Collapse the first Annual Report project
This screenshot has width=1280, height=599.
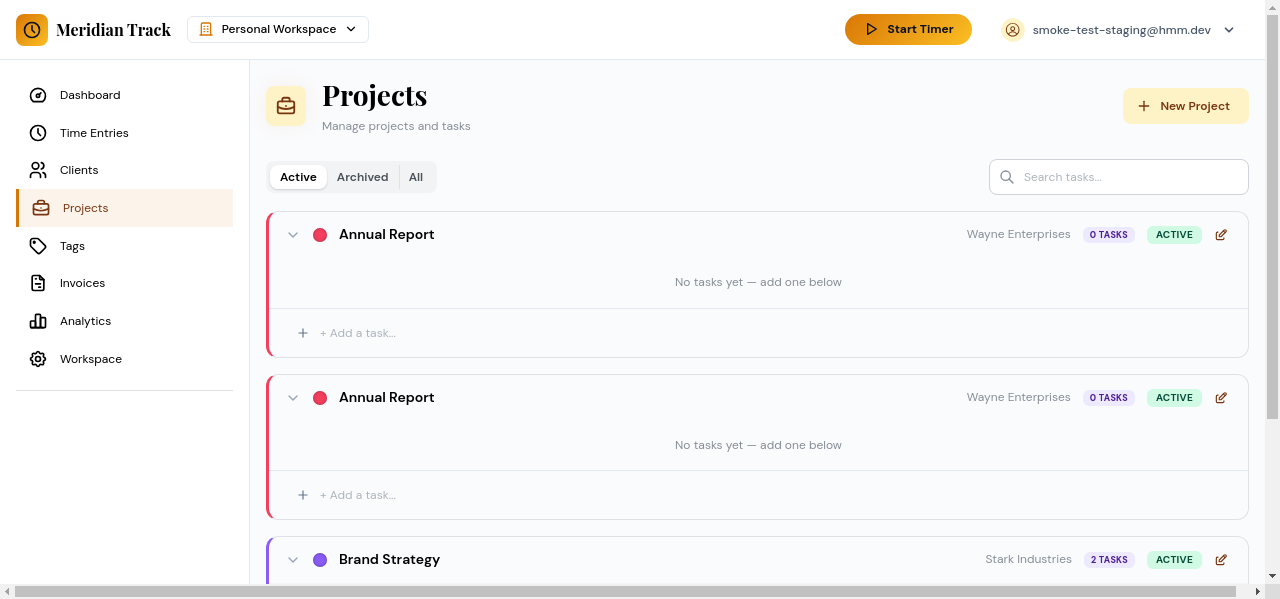[x=293, y=234]
